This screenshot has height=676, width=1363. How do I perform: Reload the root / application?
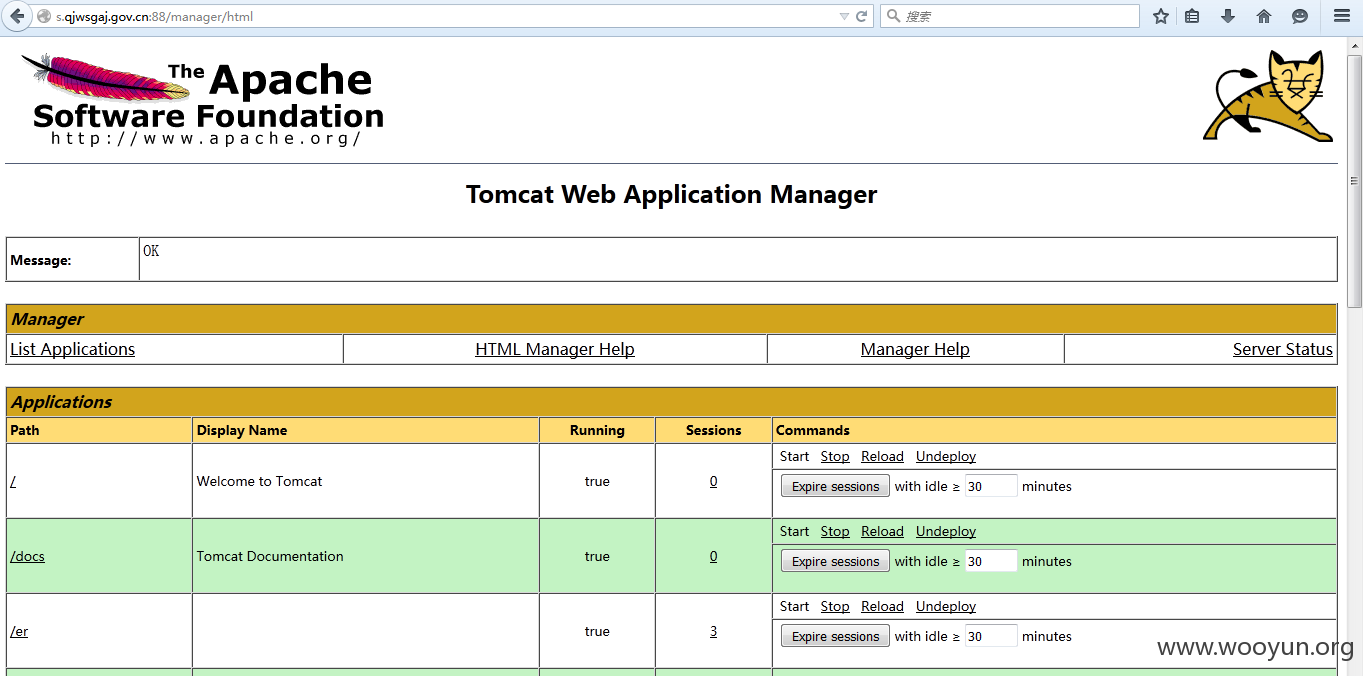882,456
